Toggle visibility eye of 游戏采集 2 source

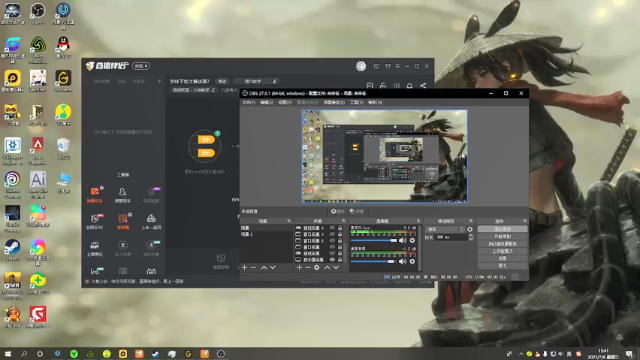coord(332,228)
